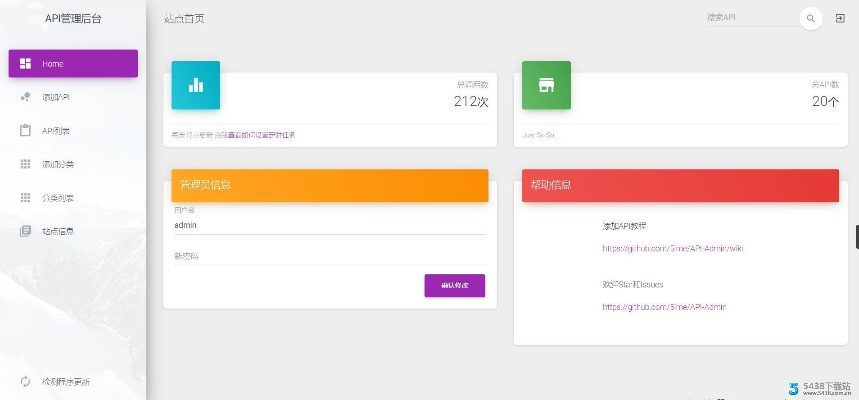Open the API-Admin wiki GitHub link
The height and width of the screenshot is (400, 859).
tap(672, 248)
